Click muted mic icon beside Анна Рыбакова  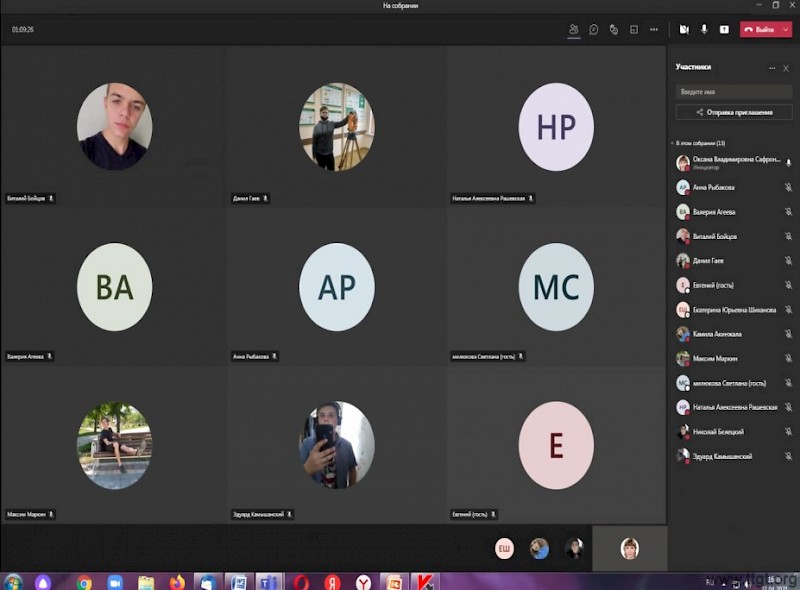[788, 187]
